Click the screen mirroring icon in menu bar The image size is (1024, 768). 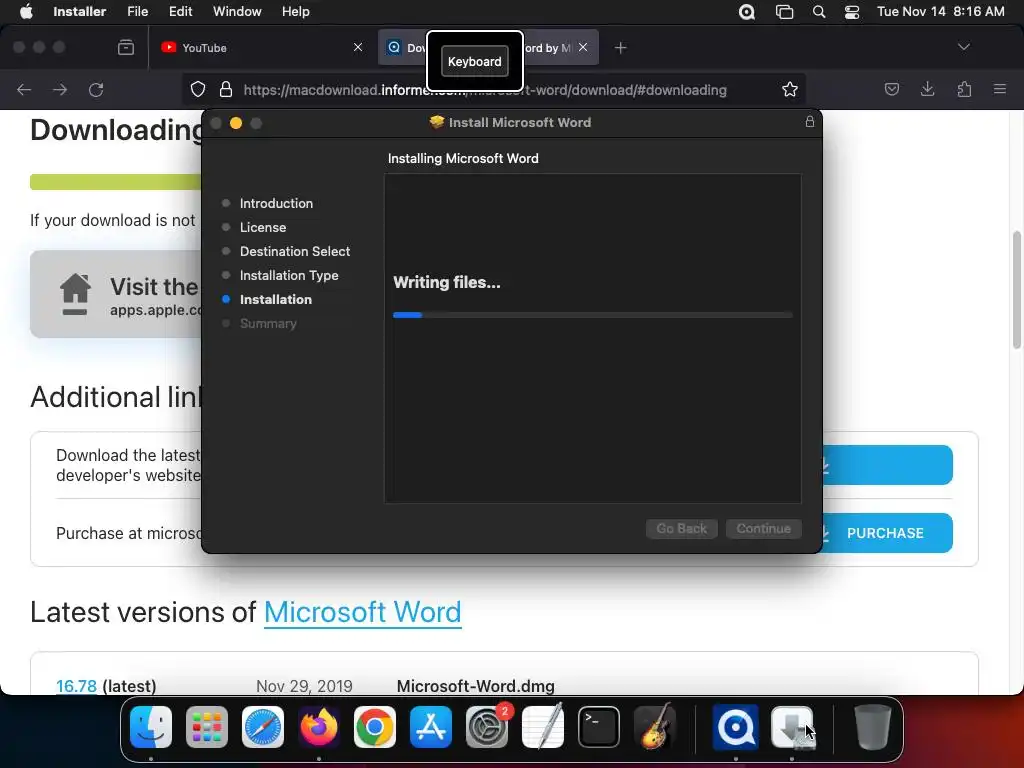[784, 12]
